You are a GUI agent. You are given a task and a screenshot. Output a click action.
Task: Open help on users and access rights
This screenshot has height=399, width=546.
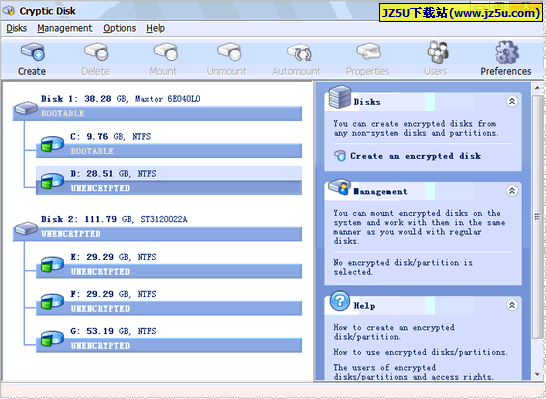pyautogui.click(x=413, y=372)
